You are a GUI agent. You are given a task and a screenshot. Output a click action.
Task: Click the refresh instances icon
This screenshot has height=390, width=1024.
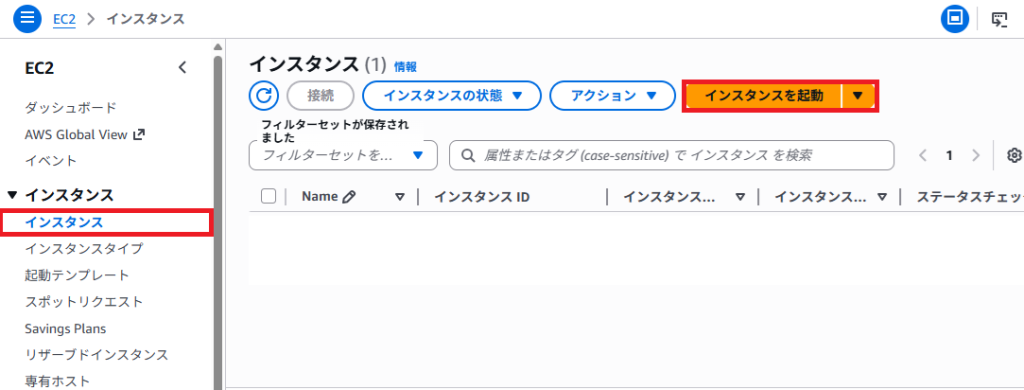264,96
